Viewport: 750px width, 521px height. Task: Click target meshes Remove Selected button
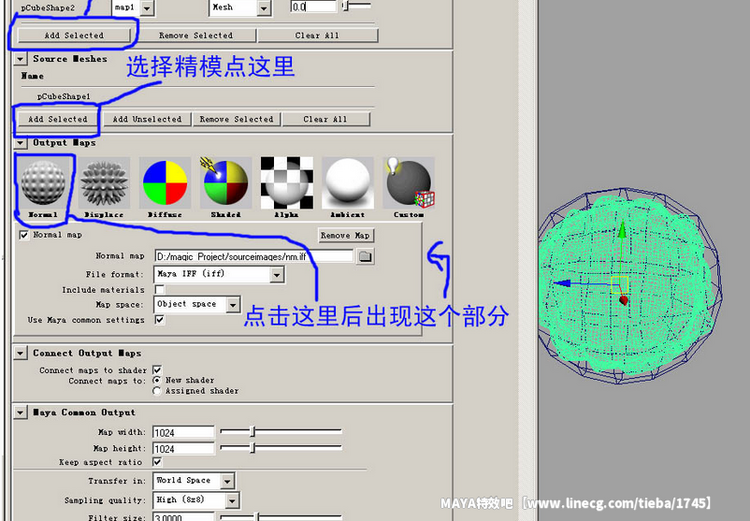pyautogui.click(x=196, y=35)
